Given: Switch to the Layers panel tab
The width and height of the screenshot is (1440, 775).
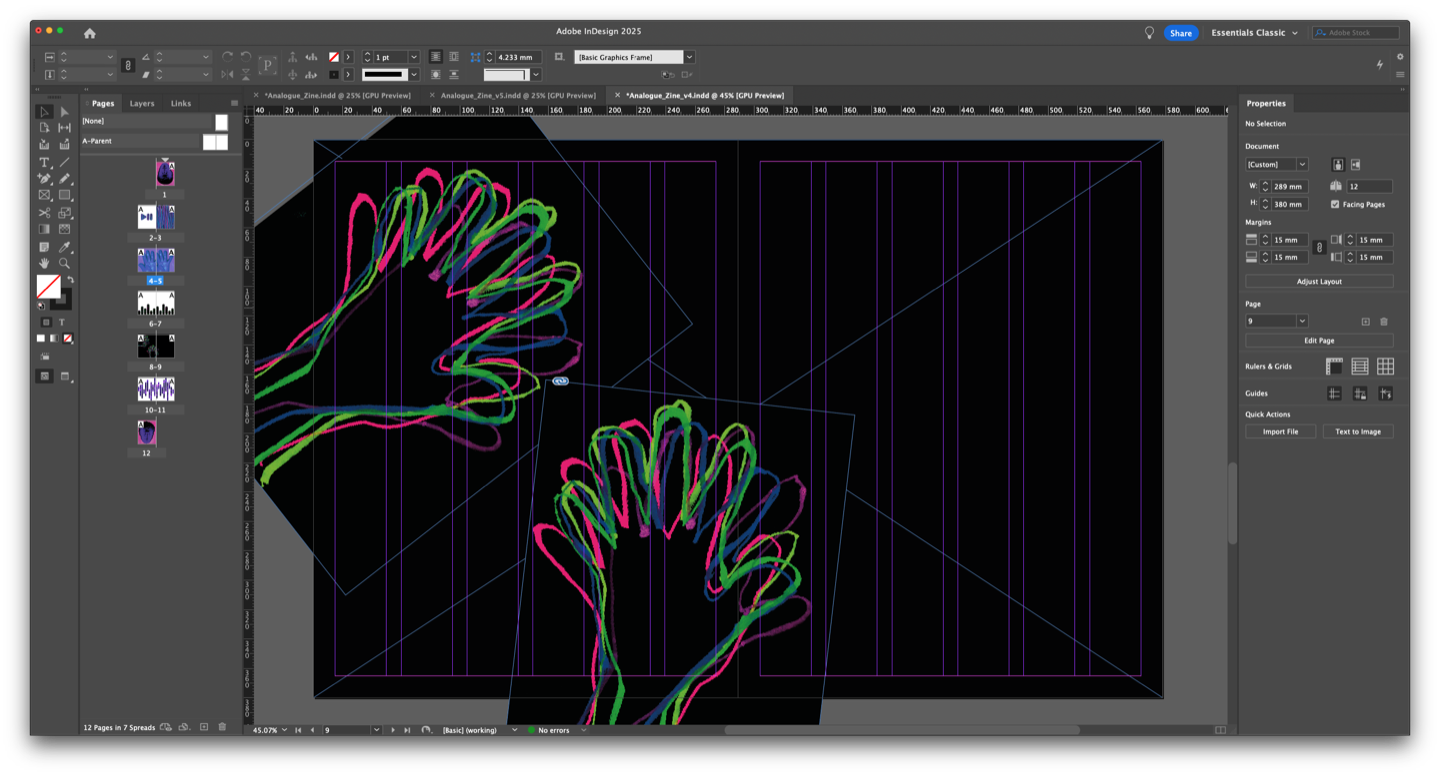Looking at the screenshot, I should [x=142, y=103].
